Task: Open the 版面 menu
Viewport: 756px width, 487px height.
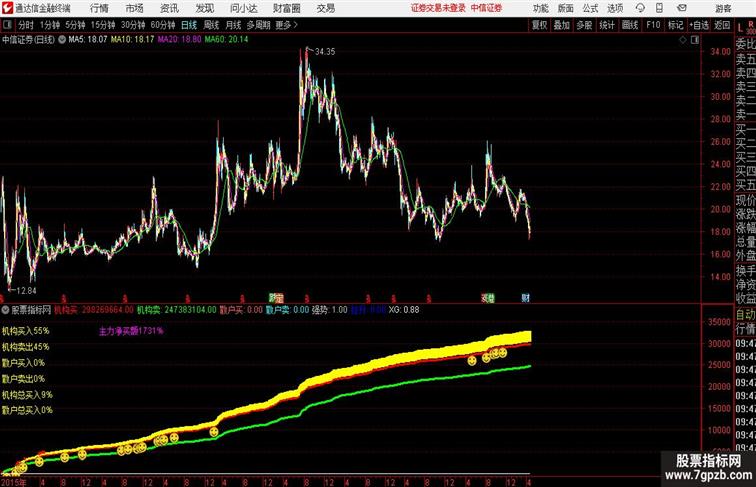Action: coord(565,8)
